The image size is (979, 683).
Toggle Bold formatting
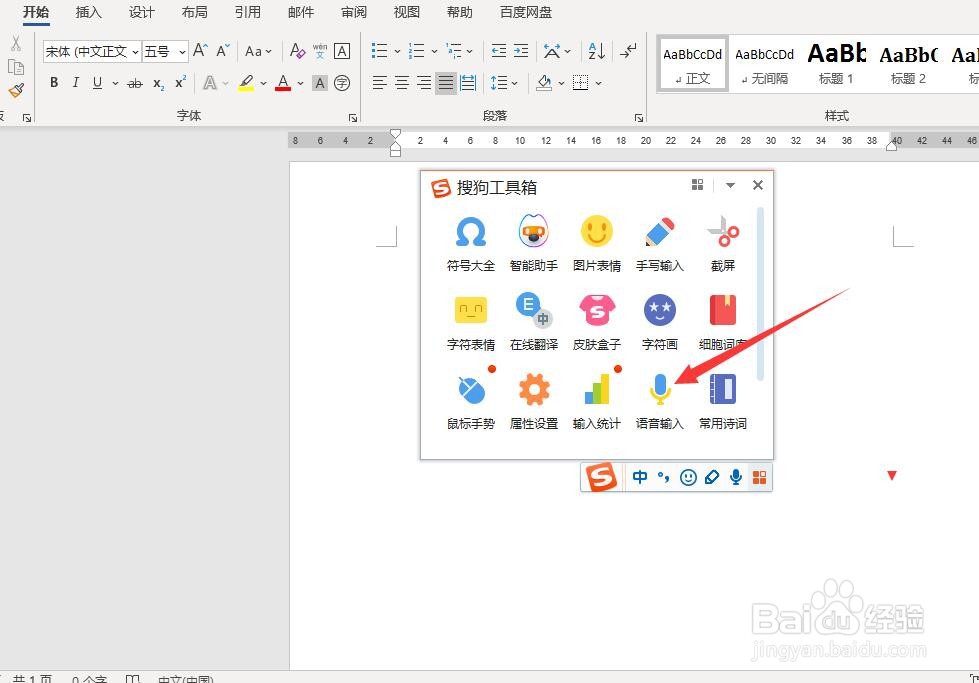point(54,82)
